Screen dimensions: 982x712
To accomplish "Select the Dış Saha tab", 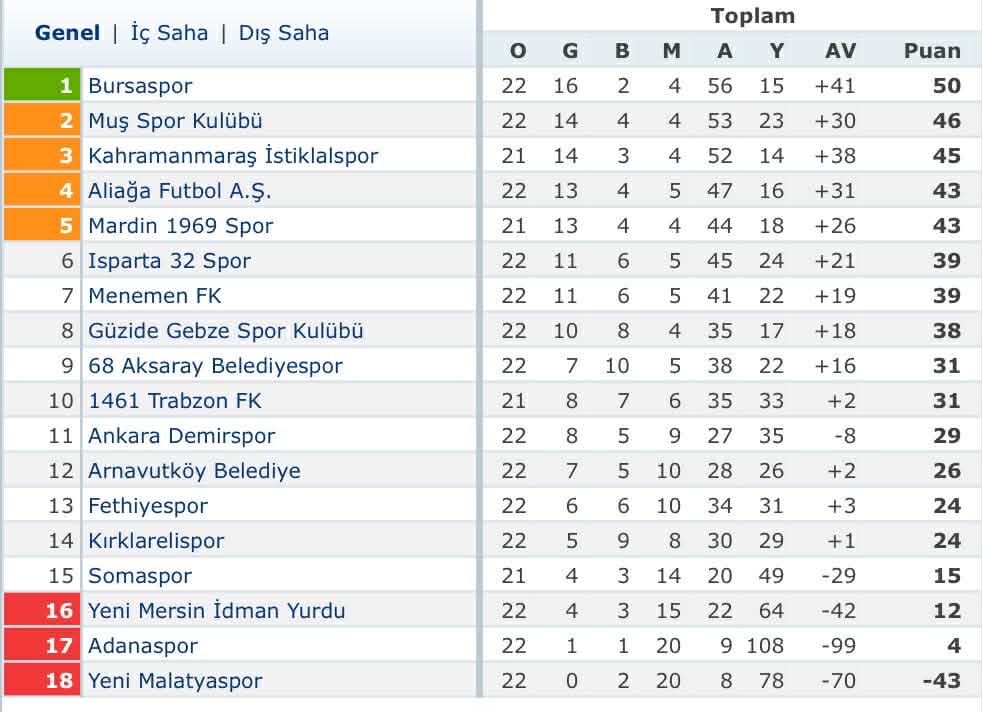I will [x=283, y=33].
